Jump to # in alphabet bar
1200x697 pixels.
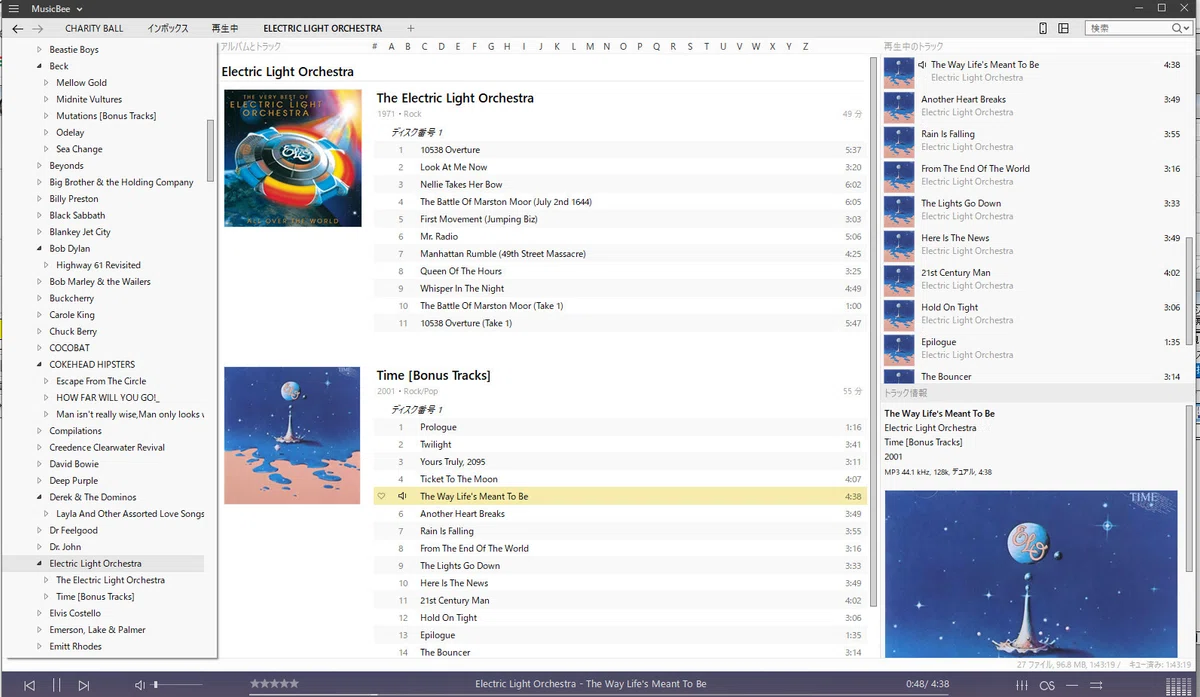374,46
